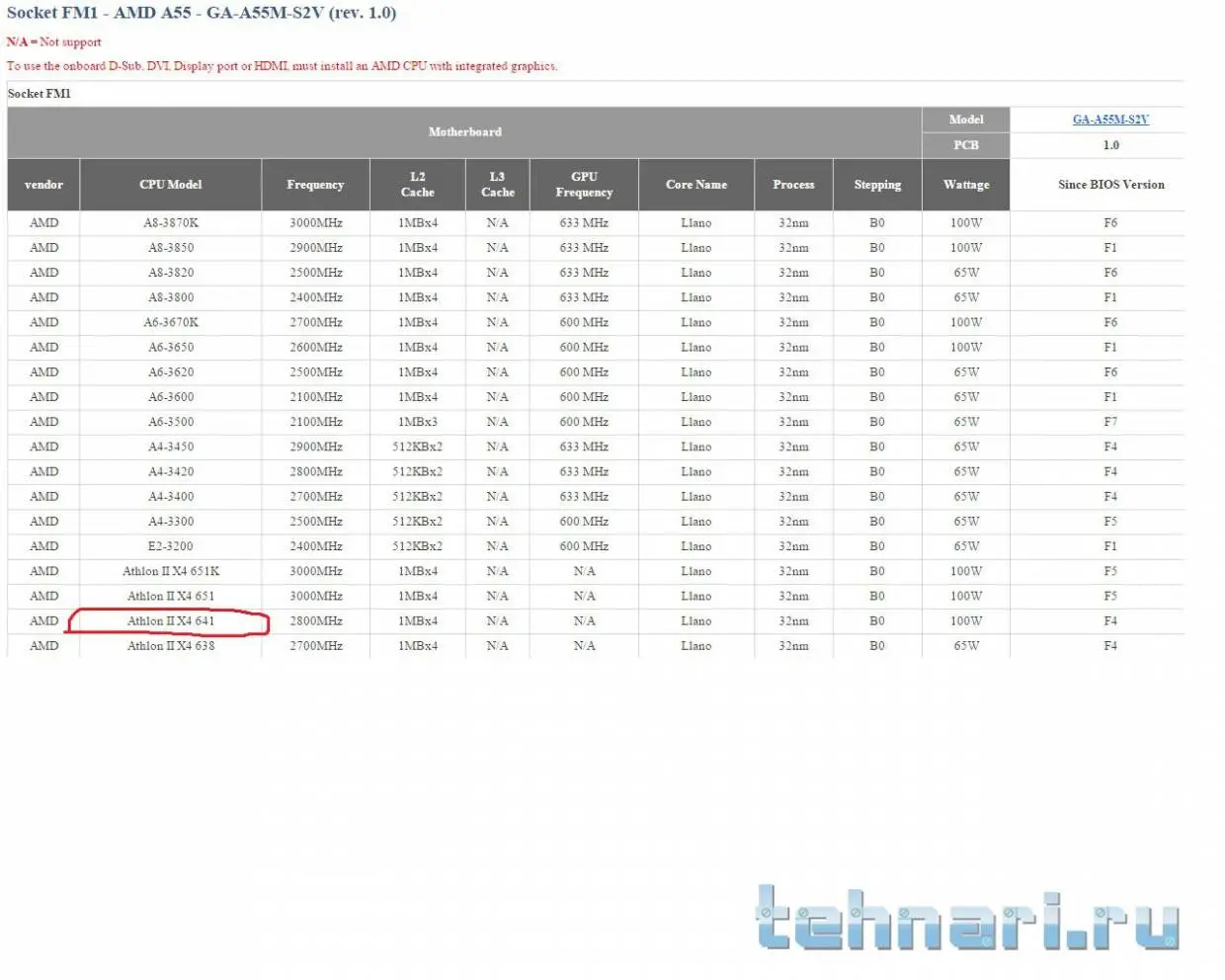
Task: Click the onboard D-Sub, DVI requirement note
Action: 283,66
